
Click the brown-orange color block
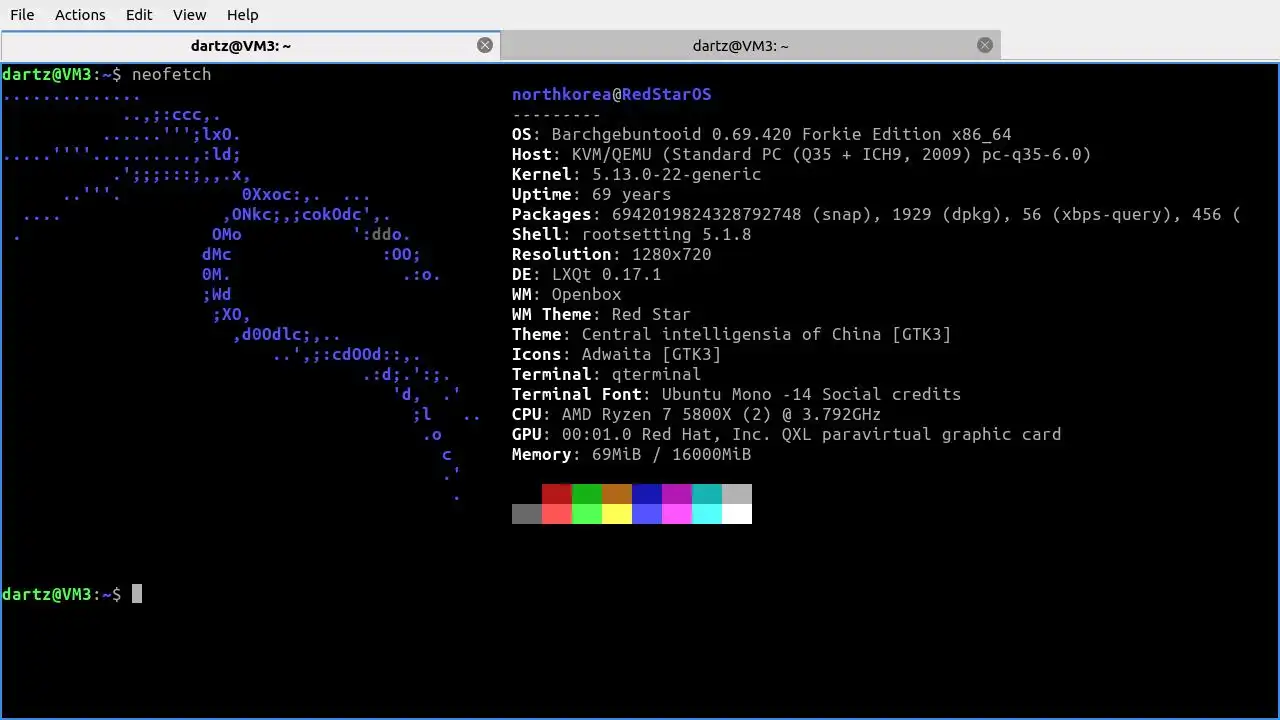coord(617,494)
